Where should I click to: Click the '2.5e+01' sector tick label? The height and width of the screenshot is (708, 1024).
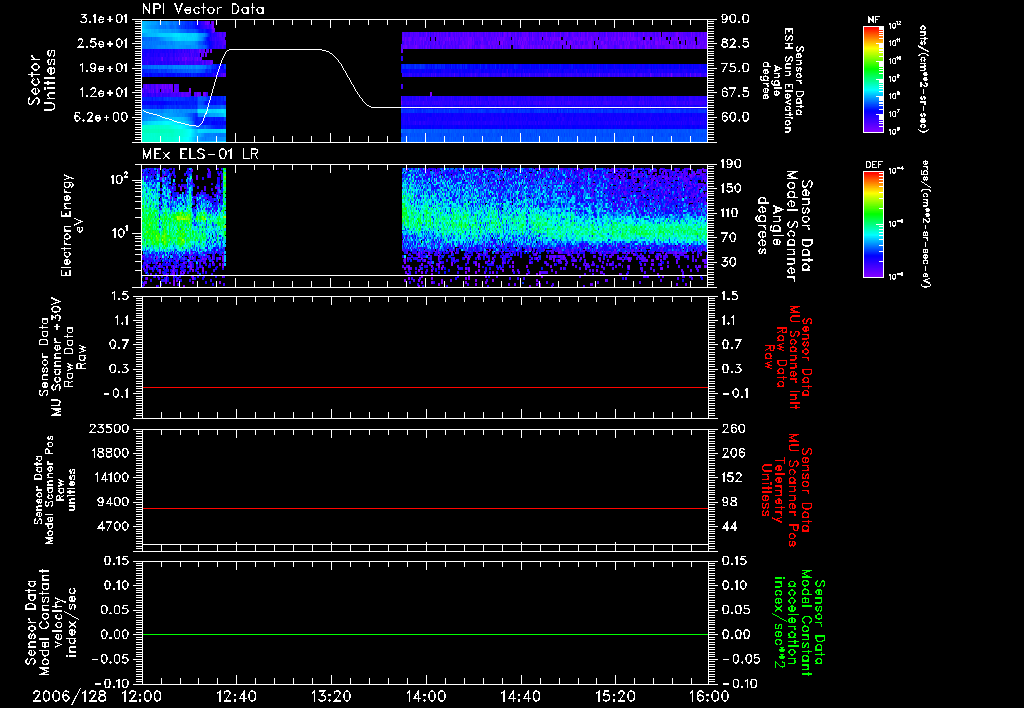pyautogui.click(x=104, y=43)
